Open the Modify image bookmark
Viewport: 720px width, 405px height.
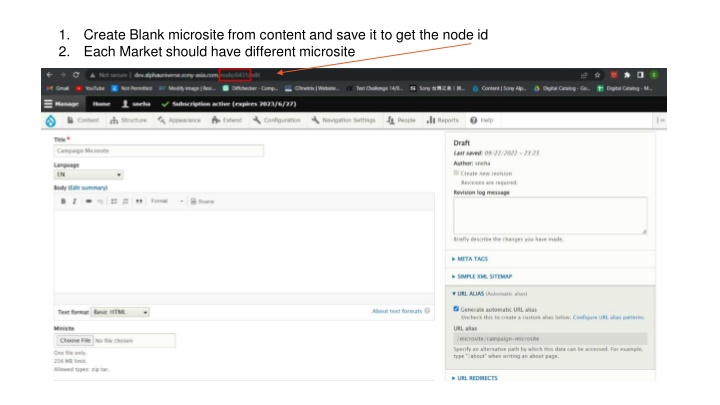coord(187,88)
